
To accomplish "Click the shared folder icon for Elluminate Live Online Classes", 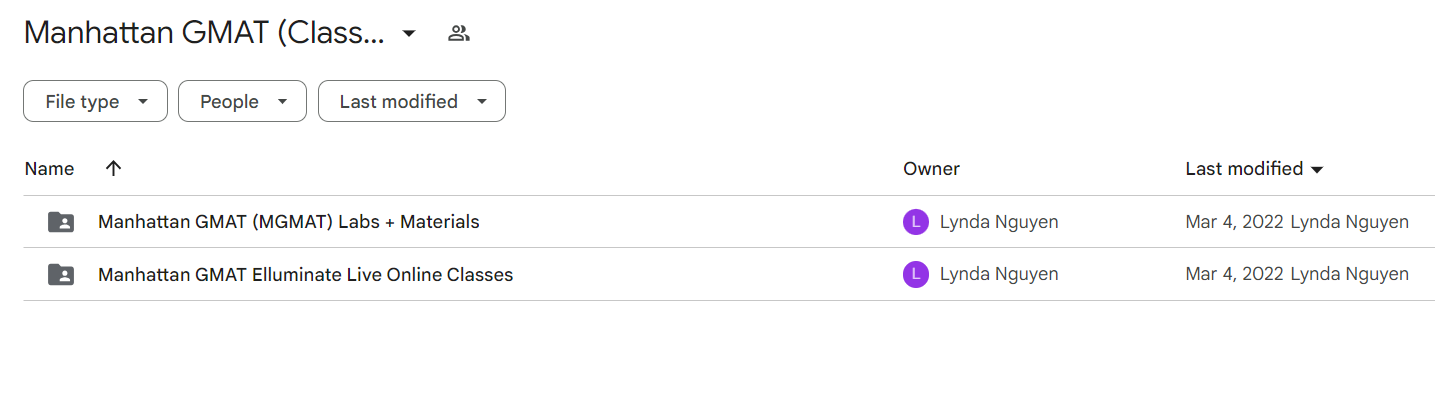I will tap(61, 274).
